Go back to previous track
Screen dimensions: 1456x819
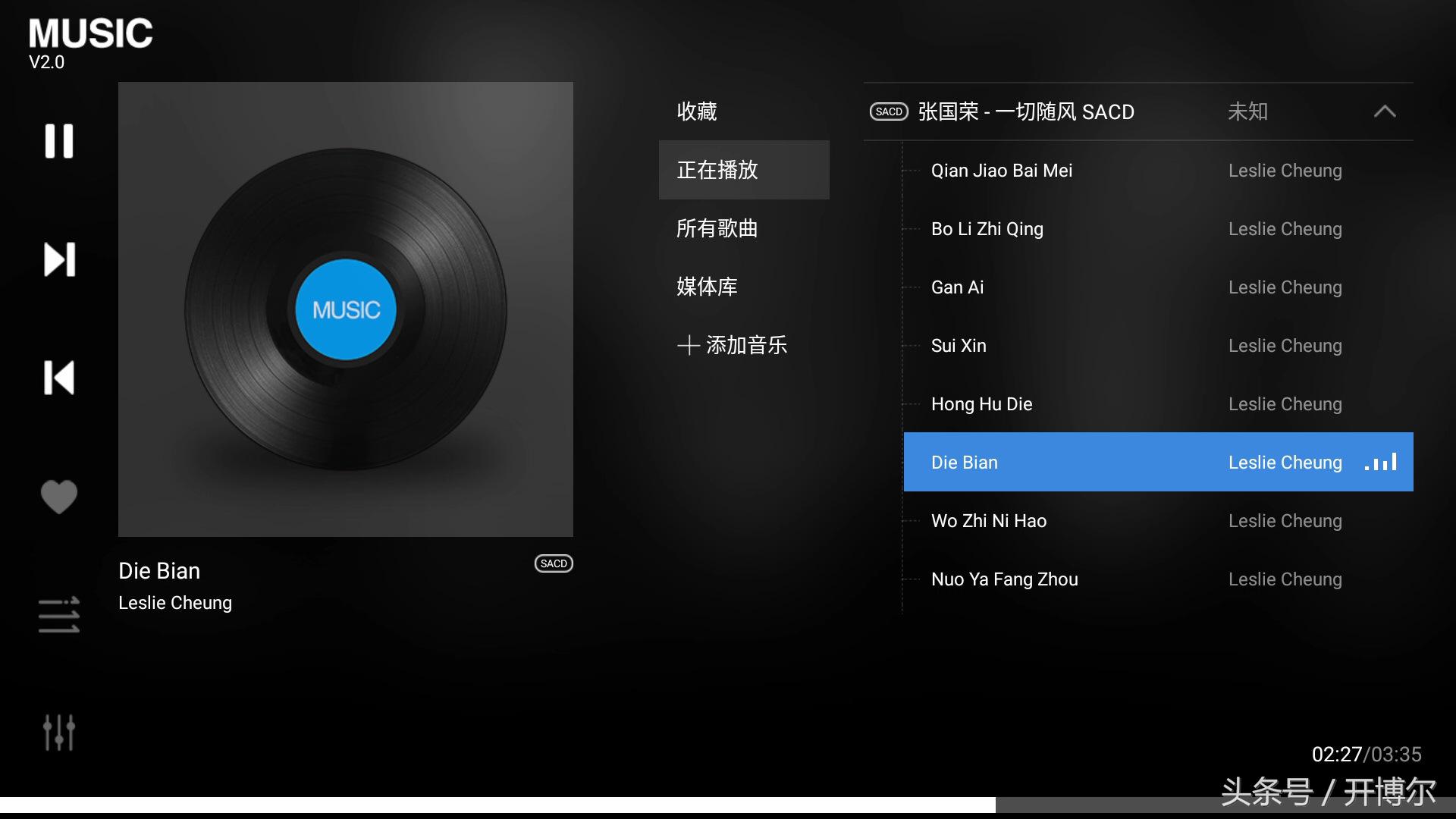pos(59,378)
